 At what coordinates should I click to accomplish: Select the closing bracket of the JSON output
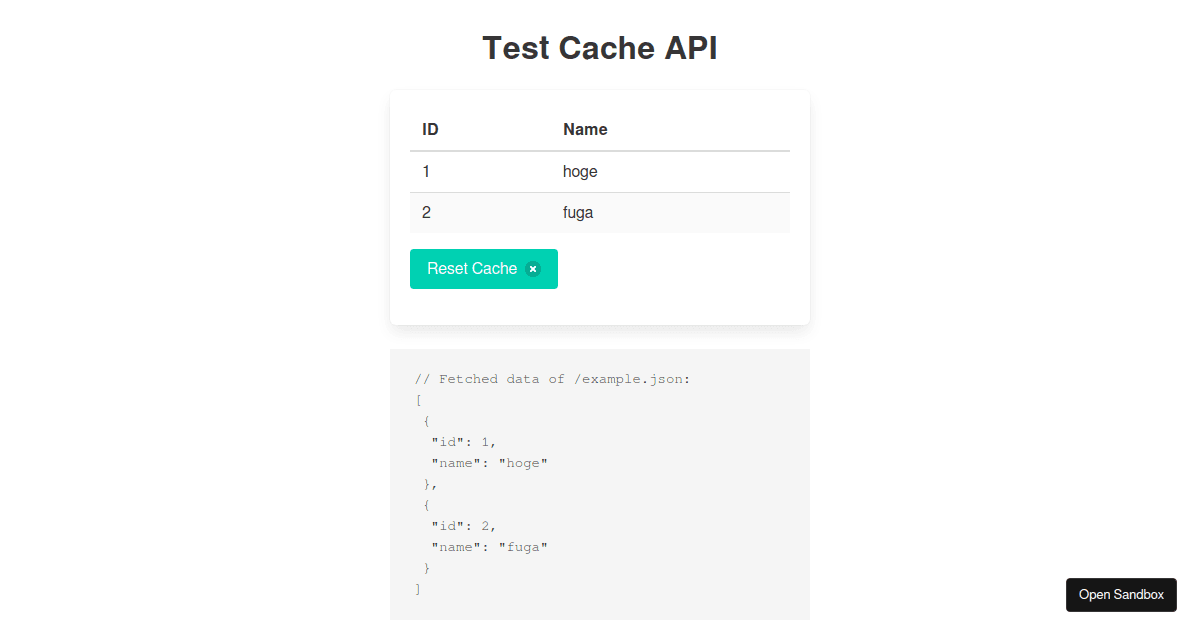(417, 588)
